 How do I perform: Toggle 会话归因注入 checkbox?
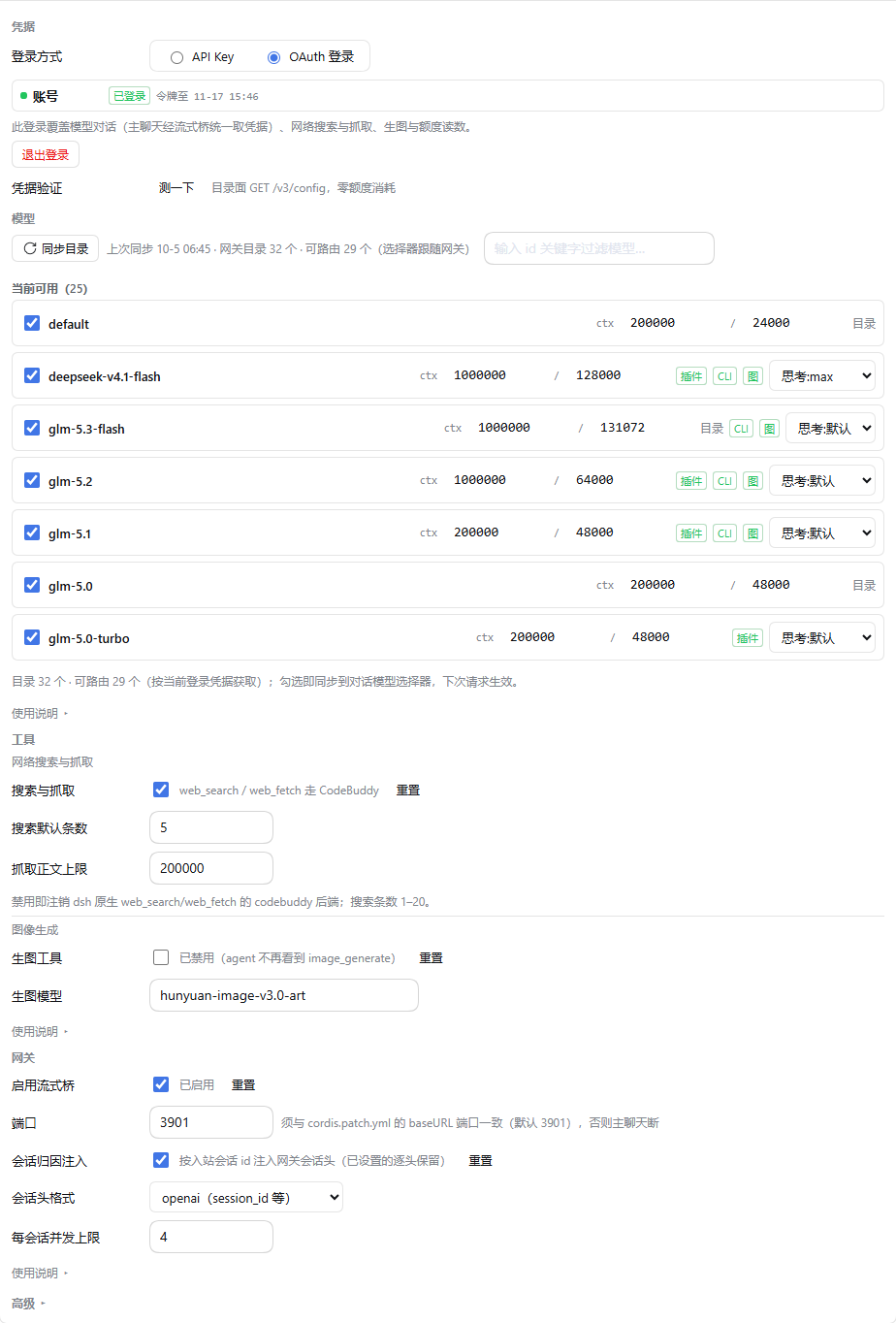coord(161,1160)
